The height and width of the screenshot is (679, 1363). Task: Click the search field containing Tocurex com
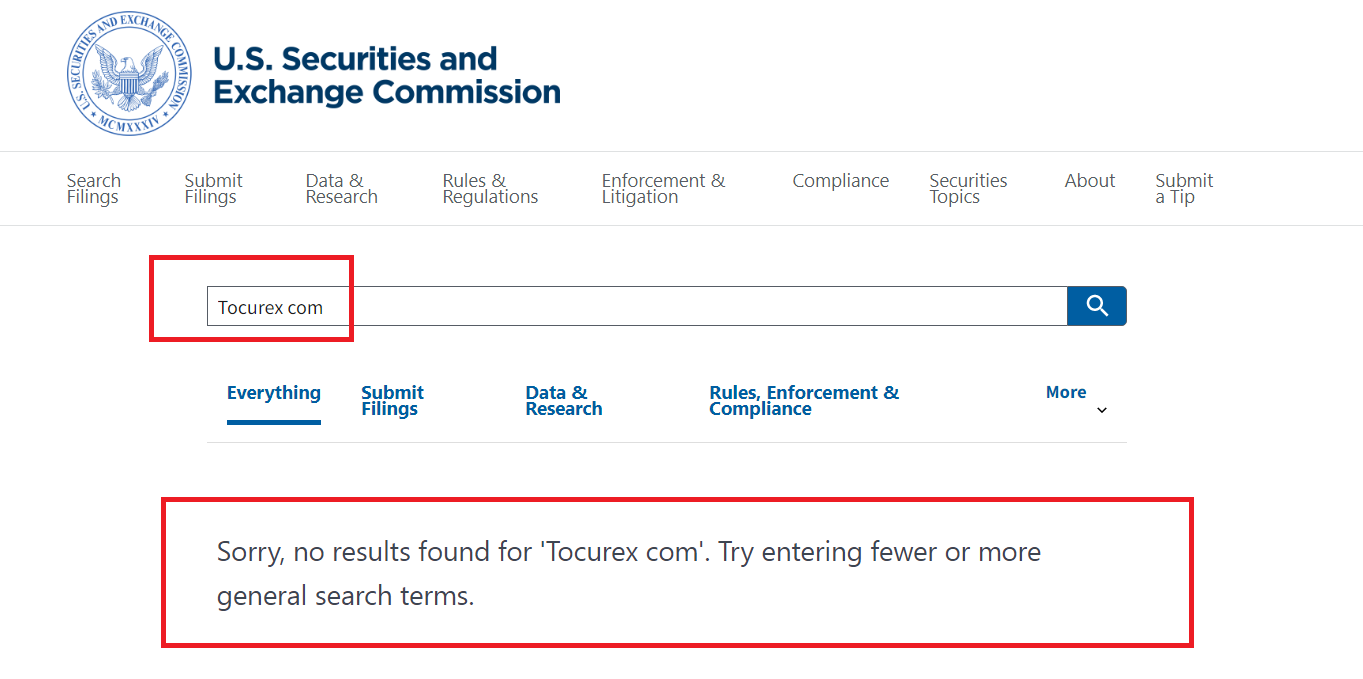[637, 306]
